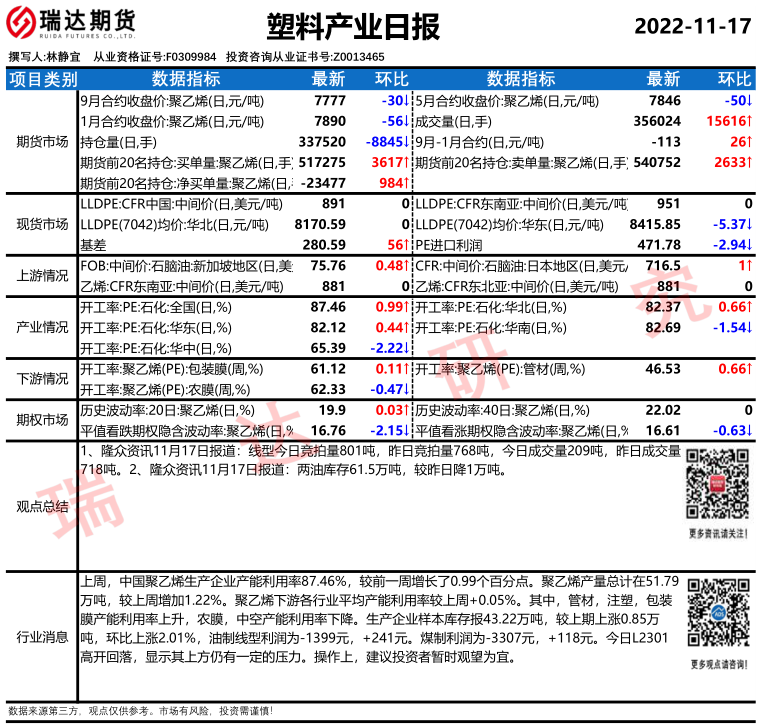
Task: Select the 塑料产业日报 report title
Action: [354, 27]
